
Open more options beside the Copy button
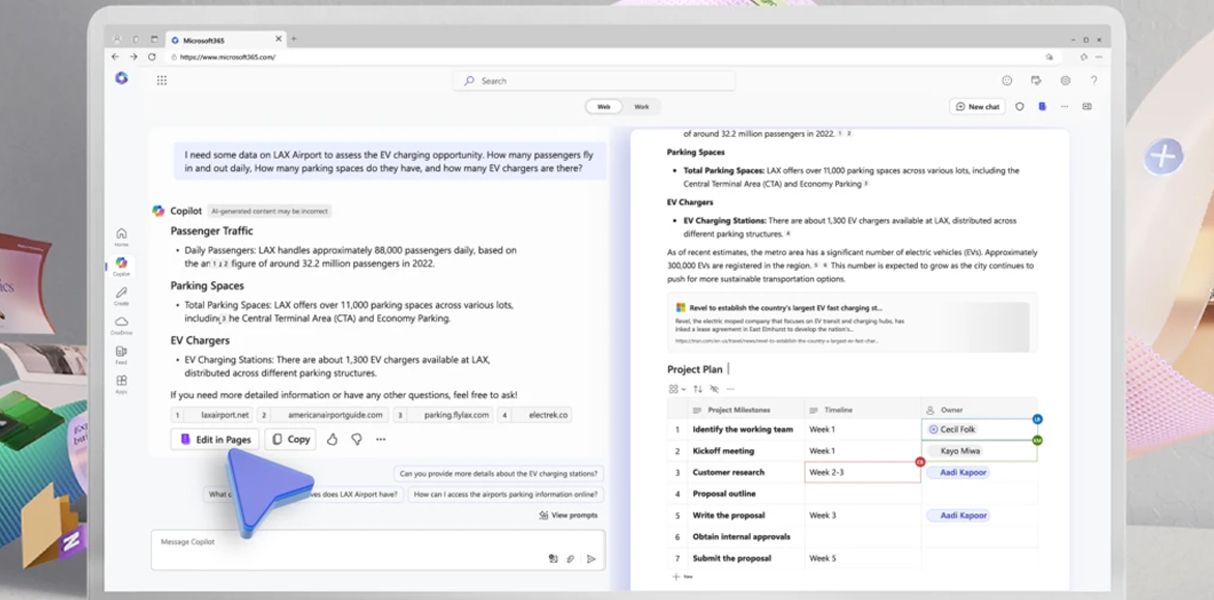tap(381, 439)
